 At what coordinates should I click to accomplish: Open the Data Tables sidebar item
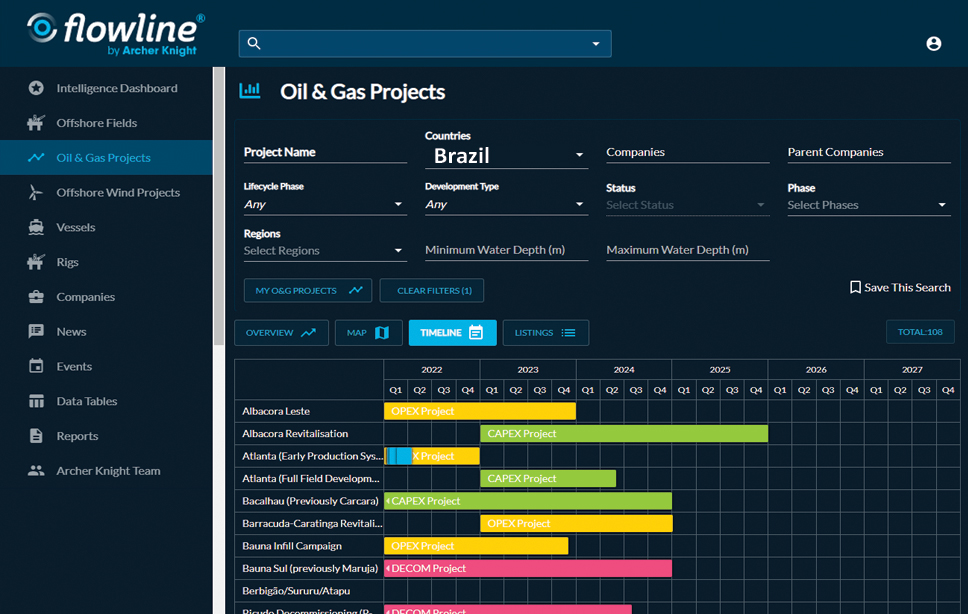106,401
